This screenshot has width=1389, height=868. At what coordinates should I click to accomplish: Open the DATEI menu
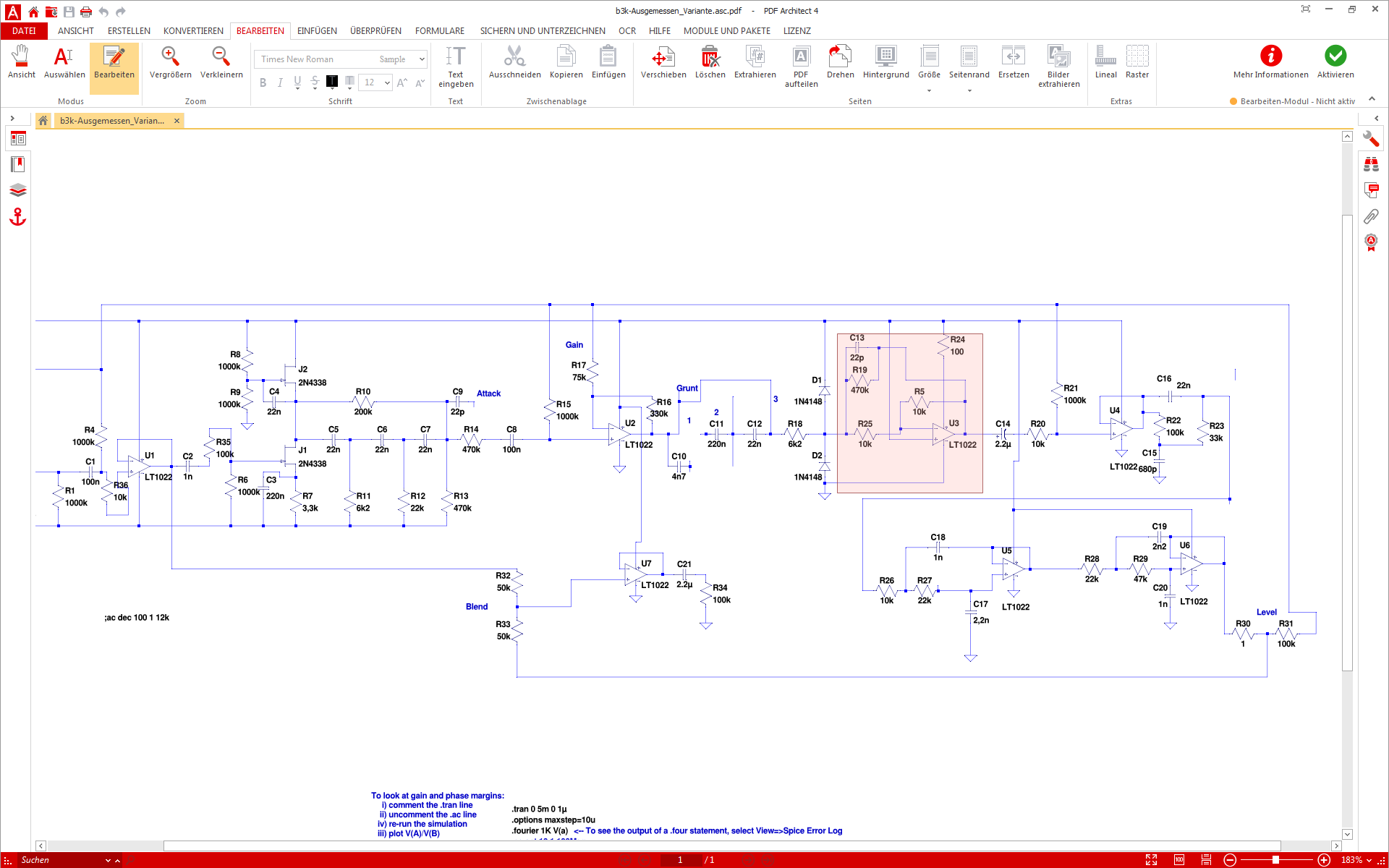[24, 30]
